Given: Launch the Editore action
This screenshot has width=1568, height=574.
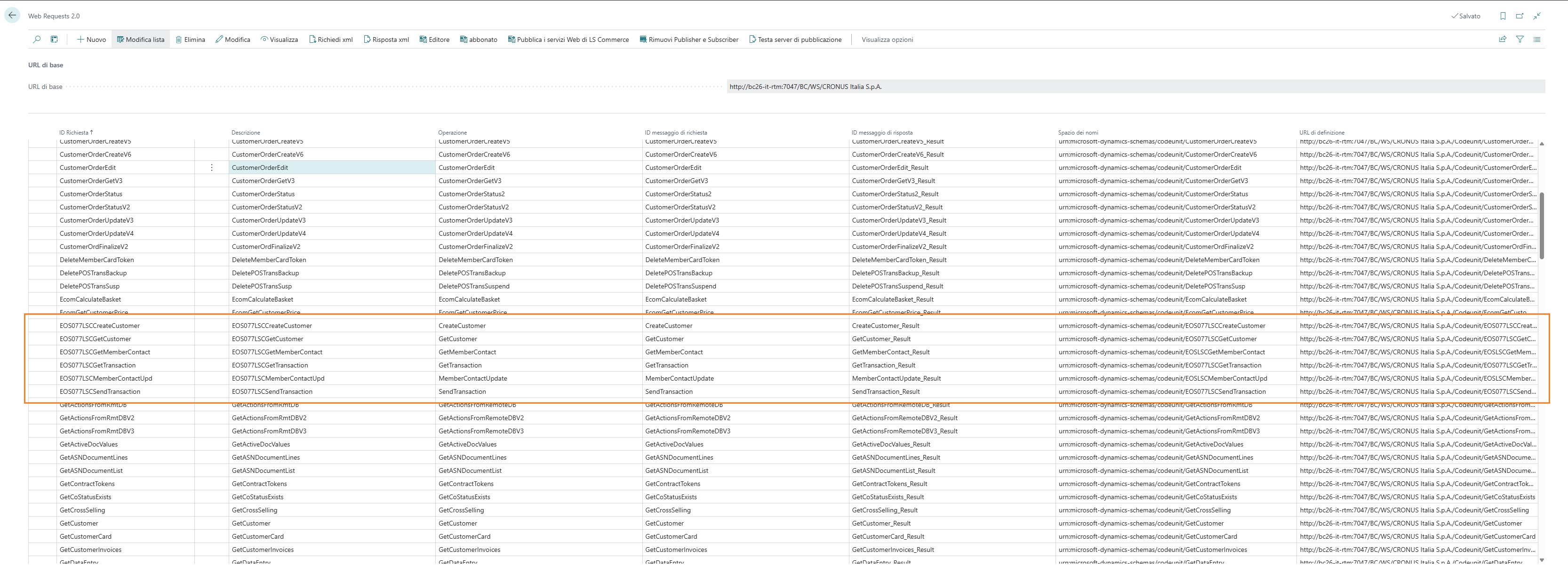Looking at the screenshot, I should [435, 40].
